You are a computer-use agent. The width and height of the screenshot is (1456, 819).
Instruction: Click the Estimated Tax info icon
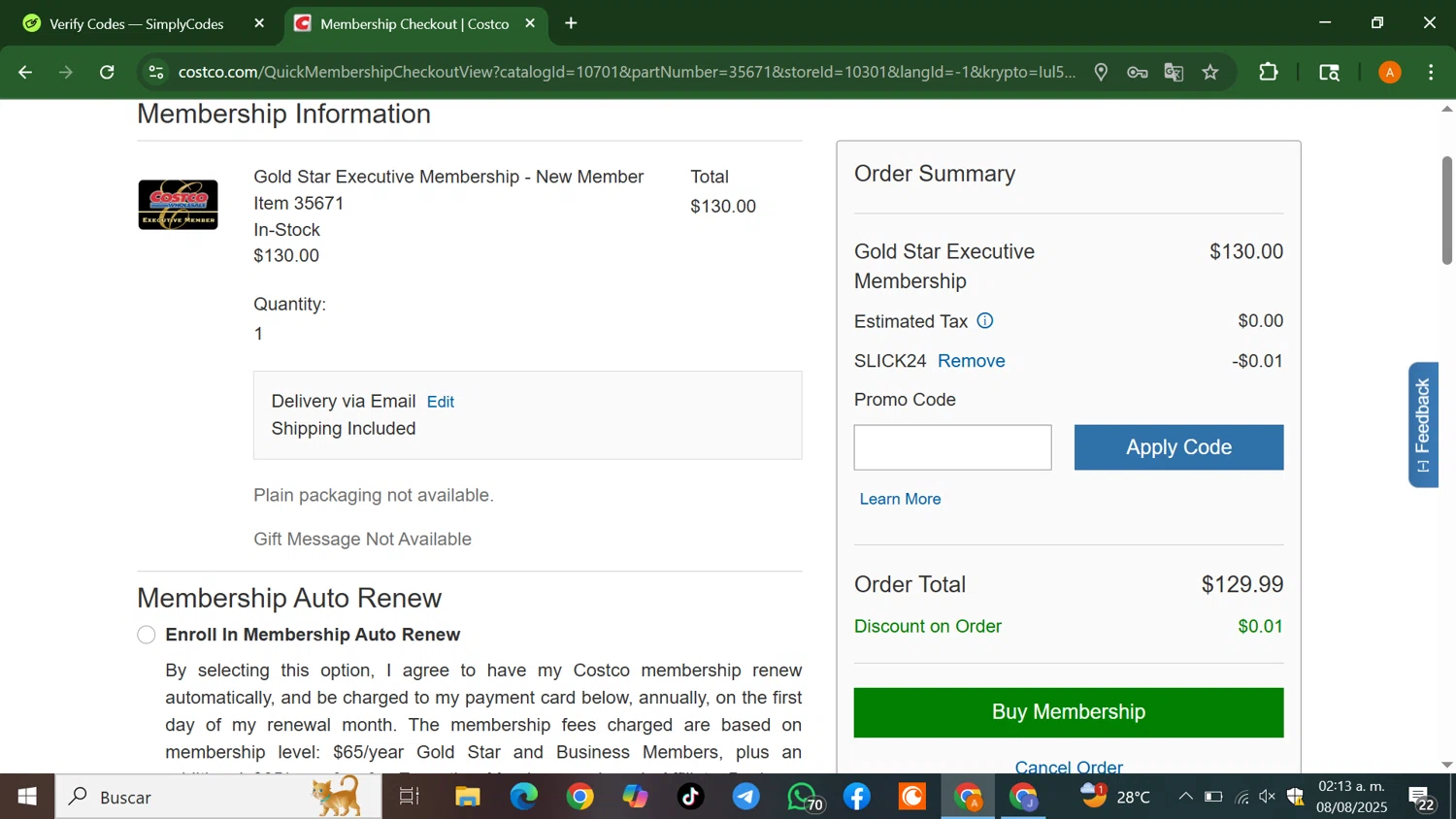[x=984, y=320]
